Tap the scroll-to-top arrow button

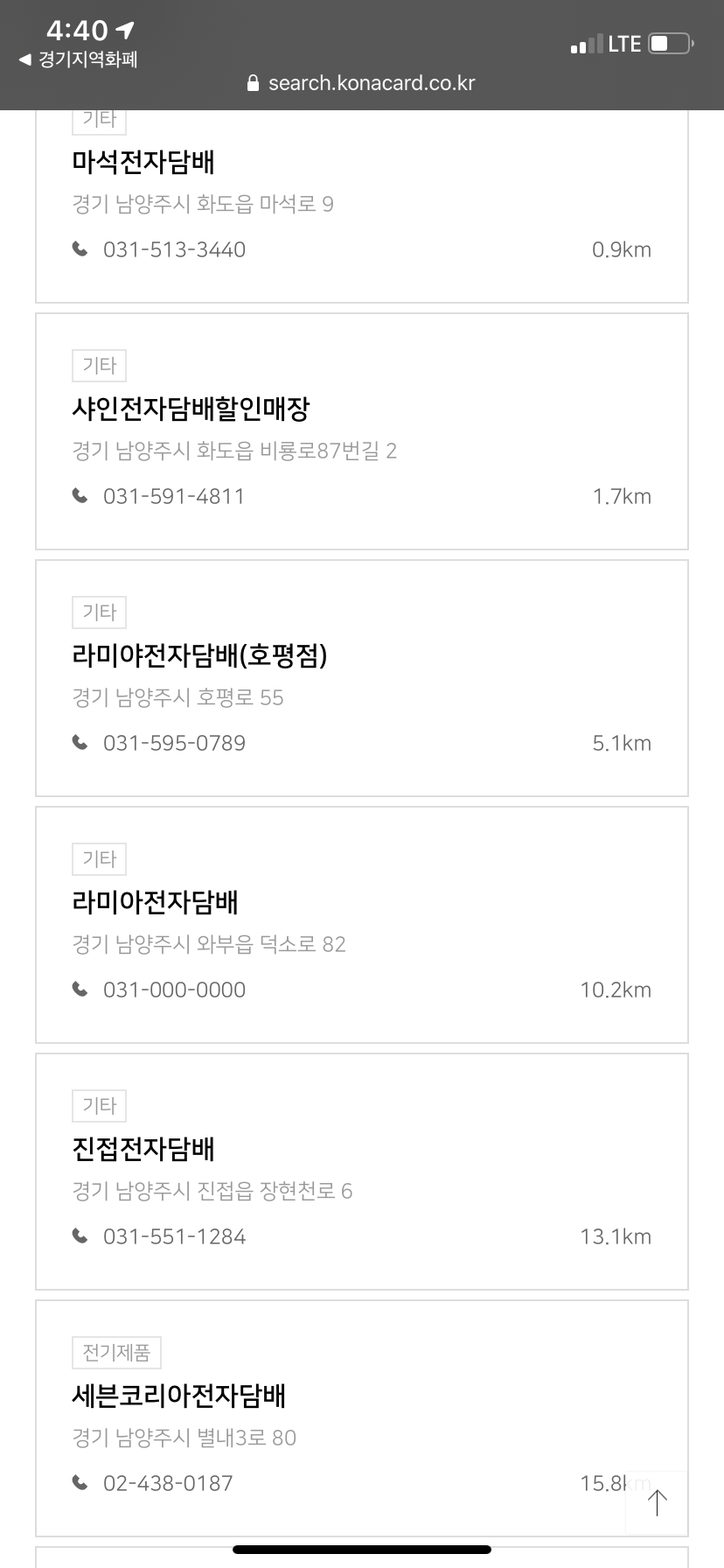657,1502
